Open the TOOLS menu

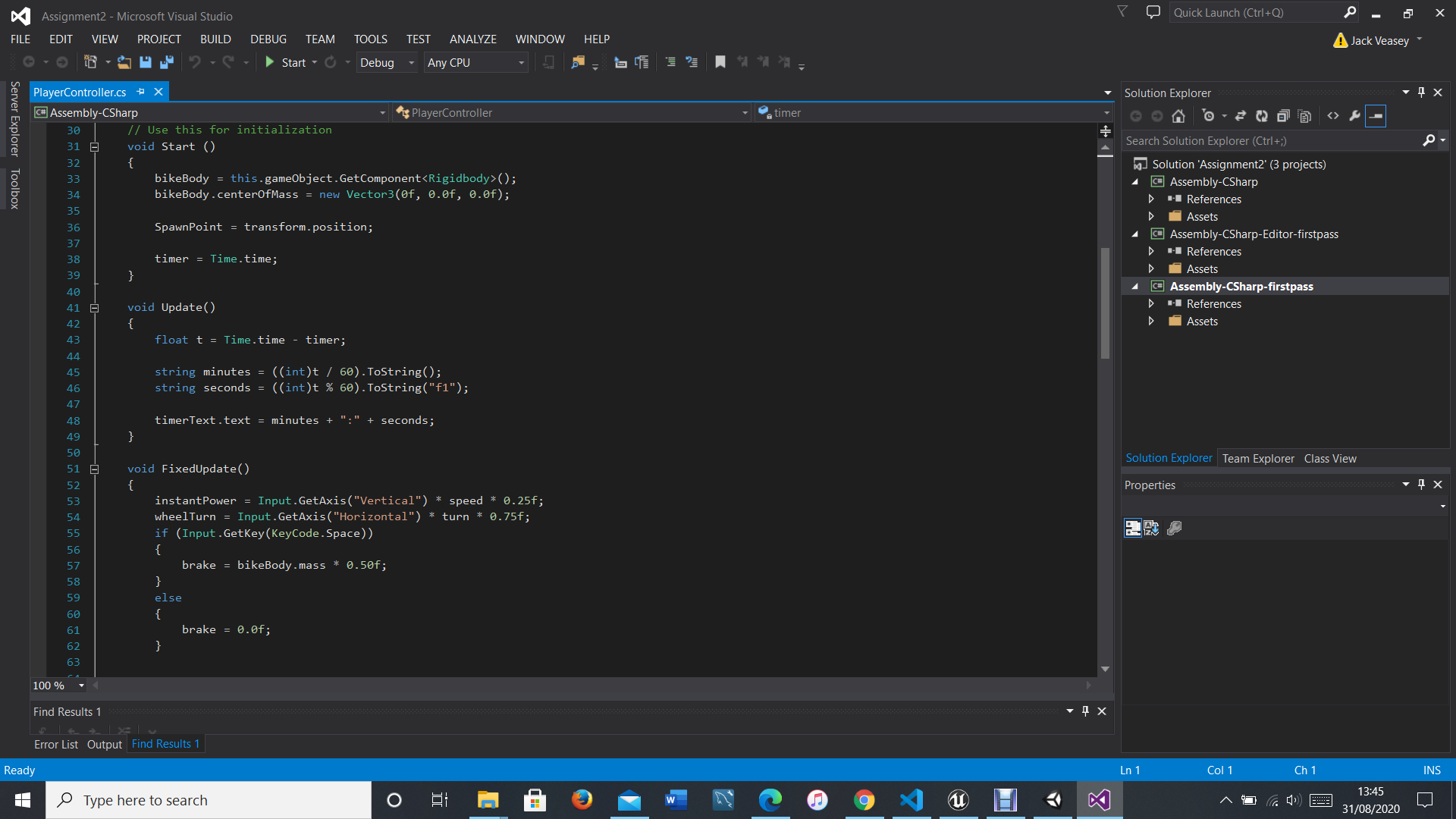coord(370,39)
